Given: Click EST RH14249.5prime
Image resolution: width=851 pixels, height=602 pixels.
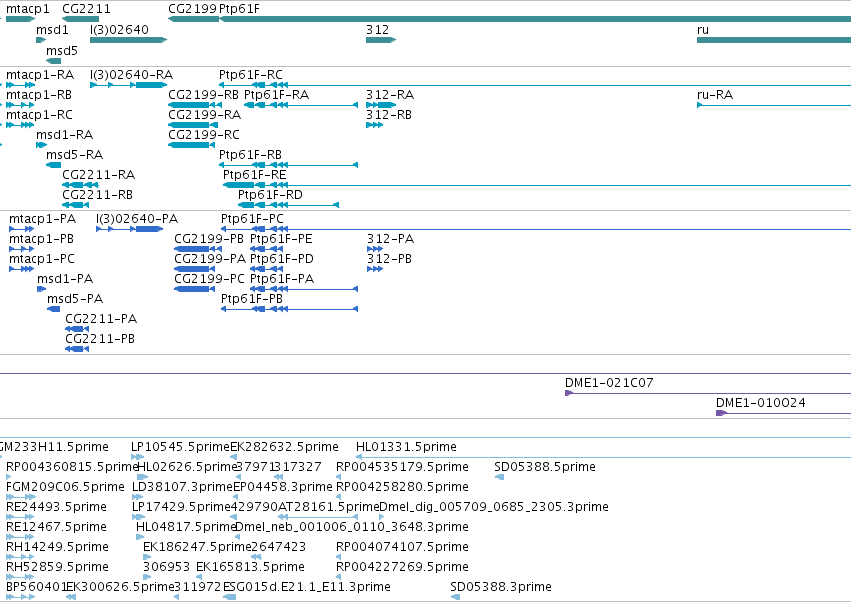Looking at the screenshot, I should tap(58, 547).
